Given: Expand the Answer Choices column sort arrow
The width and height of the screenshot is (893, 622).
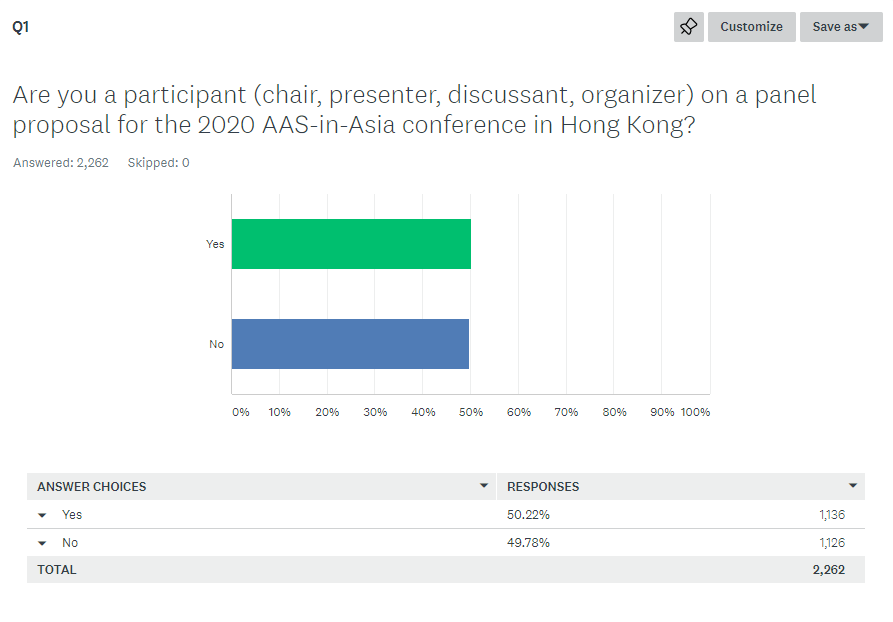Looking at the screenshot, I should coord(484,486).
